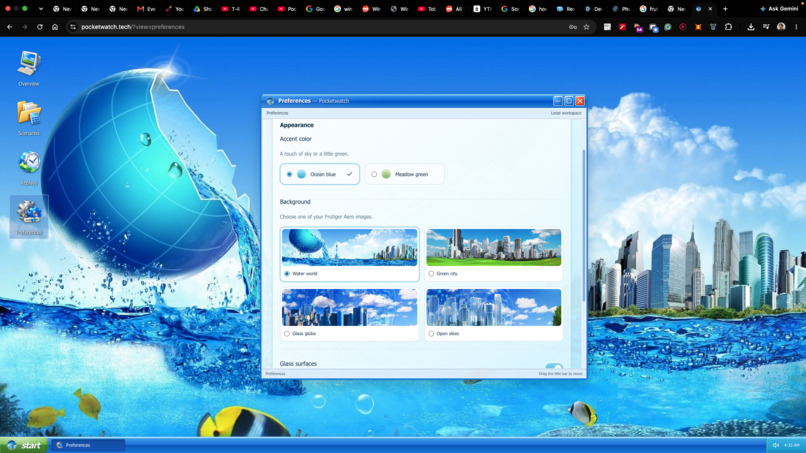
Task: Choose the Open skies radio button
Action: [431, 334]
